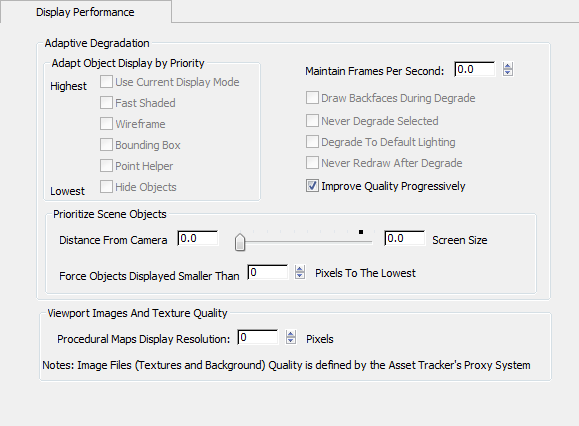Click the Procedural Maps Display Resolution field

coord(257,337)
